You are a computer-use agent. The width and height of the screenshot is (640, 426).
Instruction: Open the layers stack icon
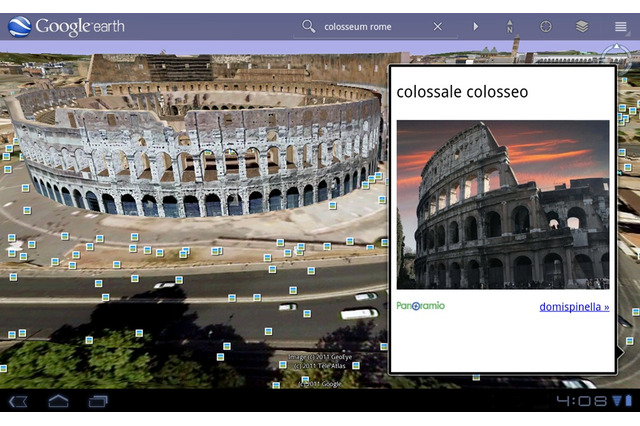point(582,27)
